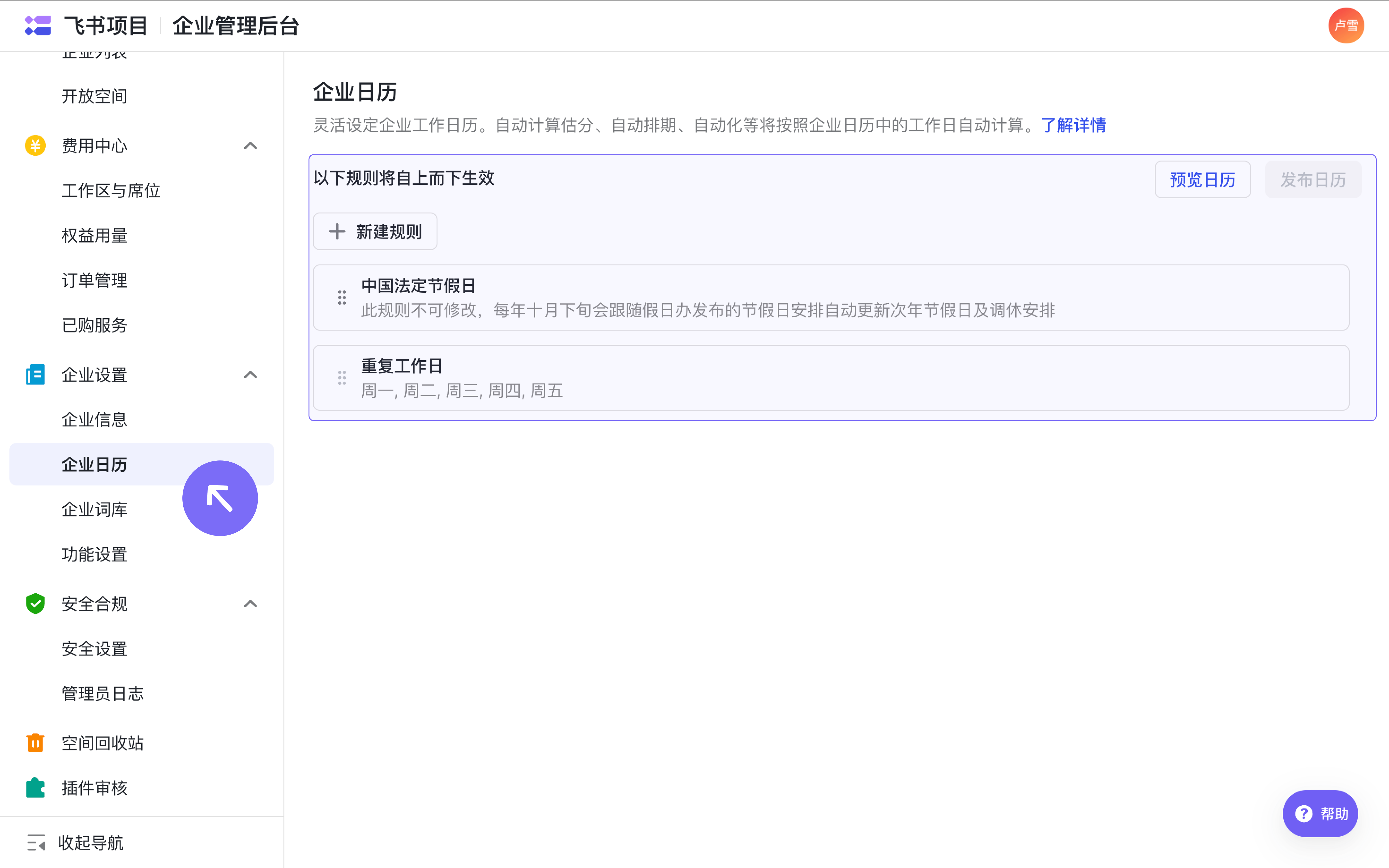This screenshot has height=868, width=1389.
Task: Click the 预览日历 button
Action: point(1202,180)
